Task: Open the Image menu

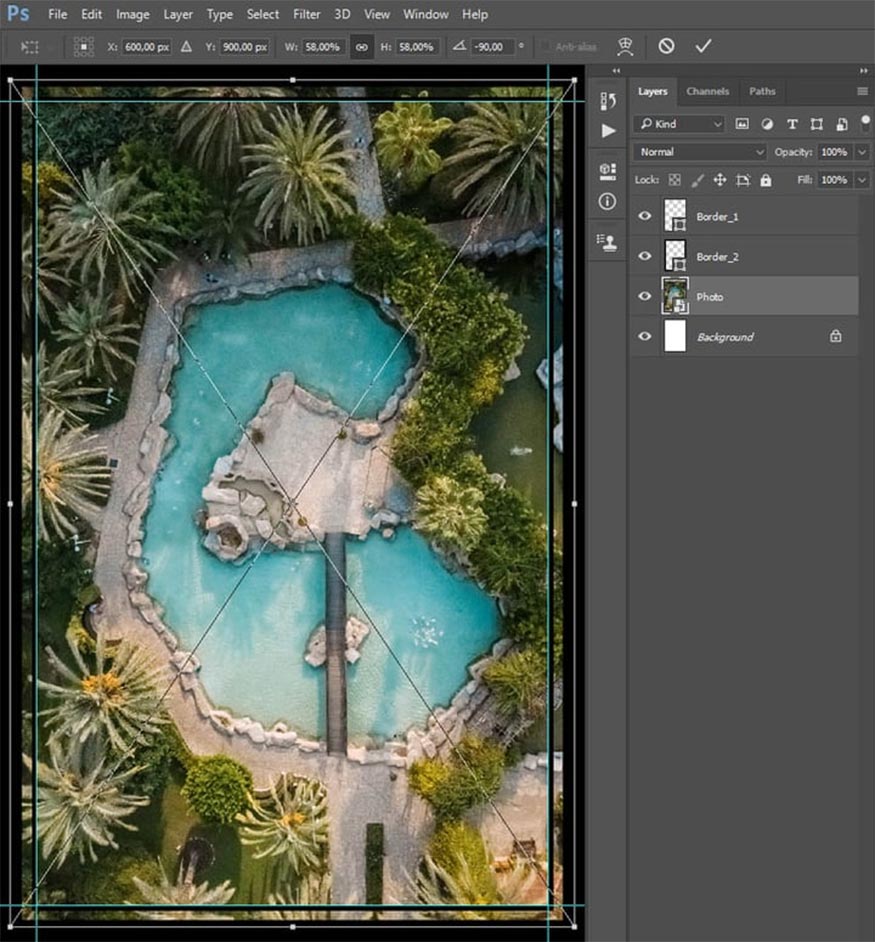Action: coord(133,14)
